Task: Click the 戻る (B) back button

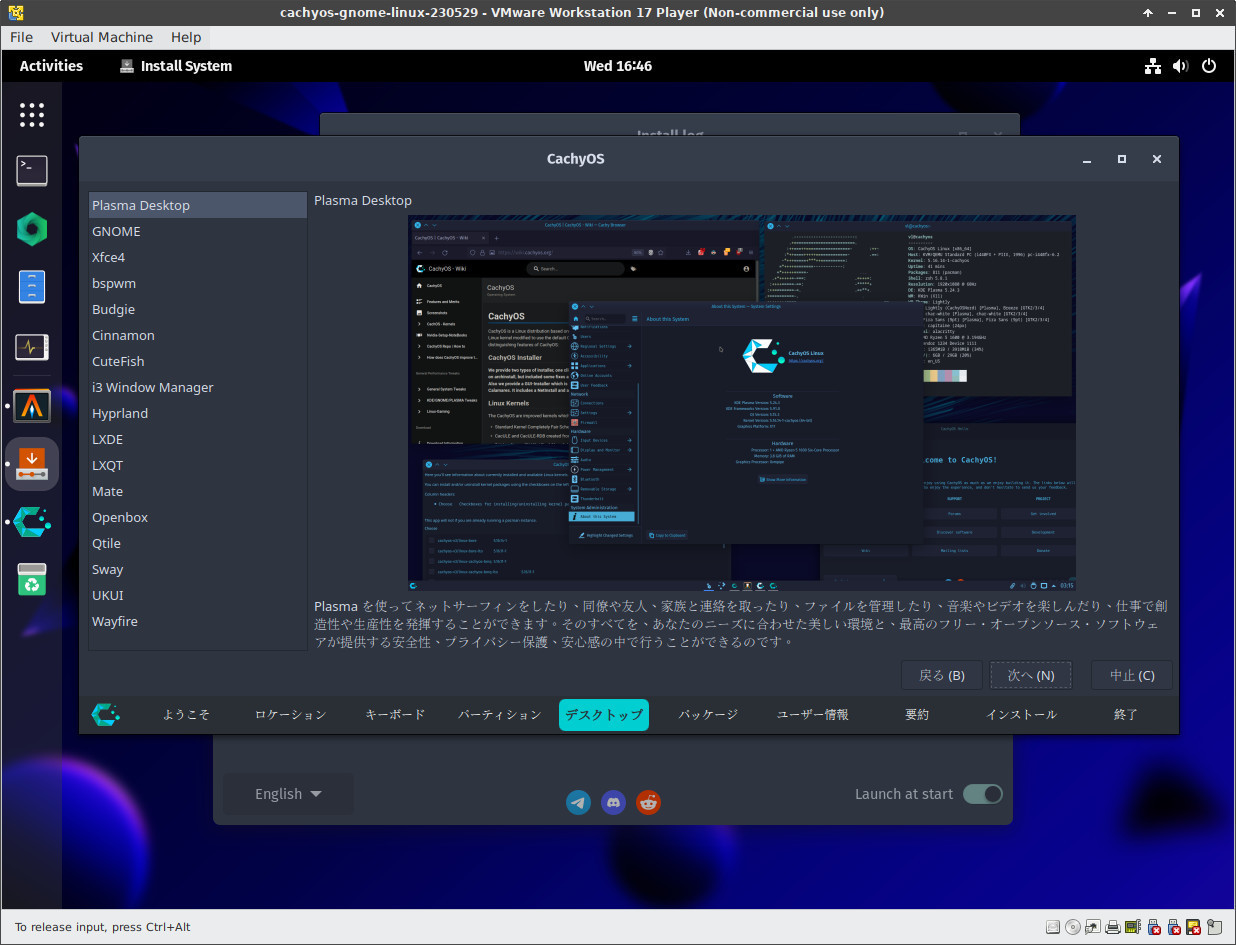Action: [942, 675]
